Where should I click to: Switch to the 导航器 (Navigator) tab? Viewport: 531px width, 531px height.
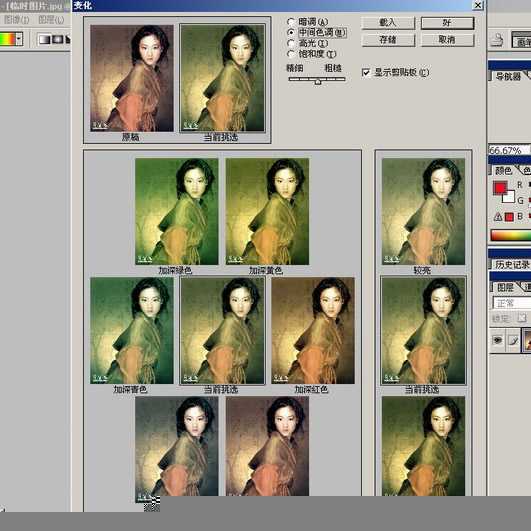pos(508,76)
